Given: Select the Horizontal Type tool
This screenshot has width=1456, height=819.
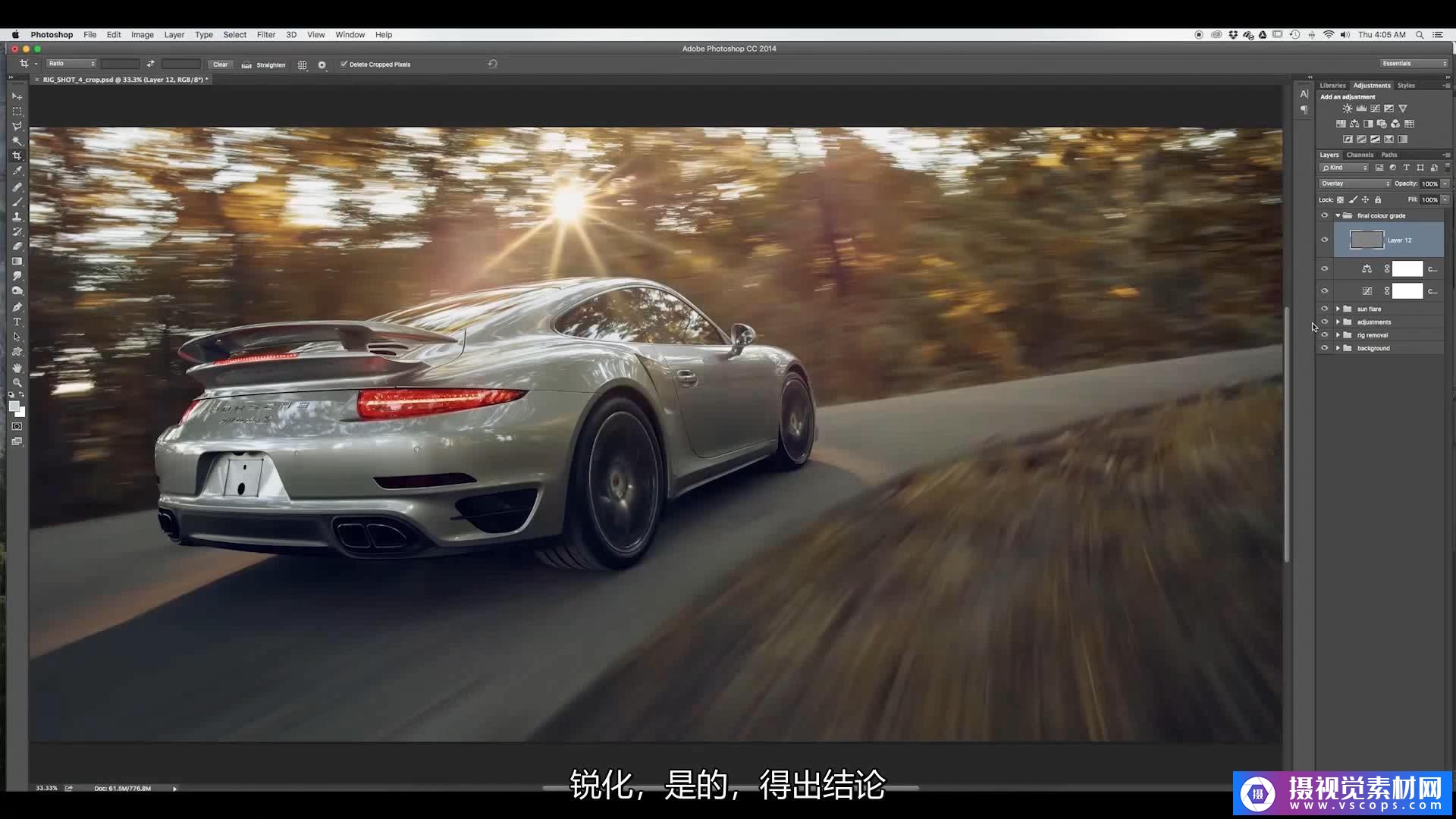Looking at the screenshot, I should click(17, 322).
